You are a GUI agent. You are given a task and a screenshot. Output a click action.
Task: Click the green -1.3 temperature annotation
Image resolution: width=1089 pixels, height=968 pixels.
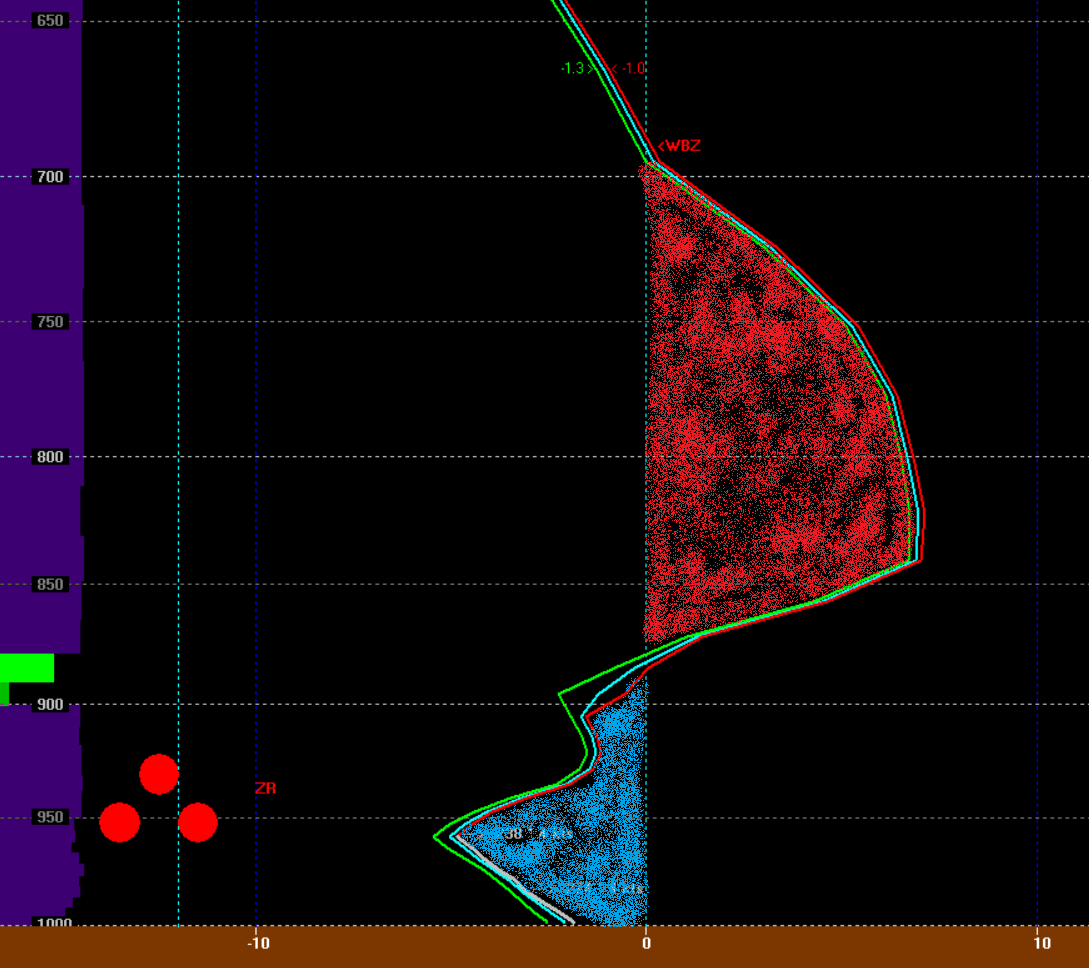point(576,68)
